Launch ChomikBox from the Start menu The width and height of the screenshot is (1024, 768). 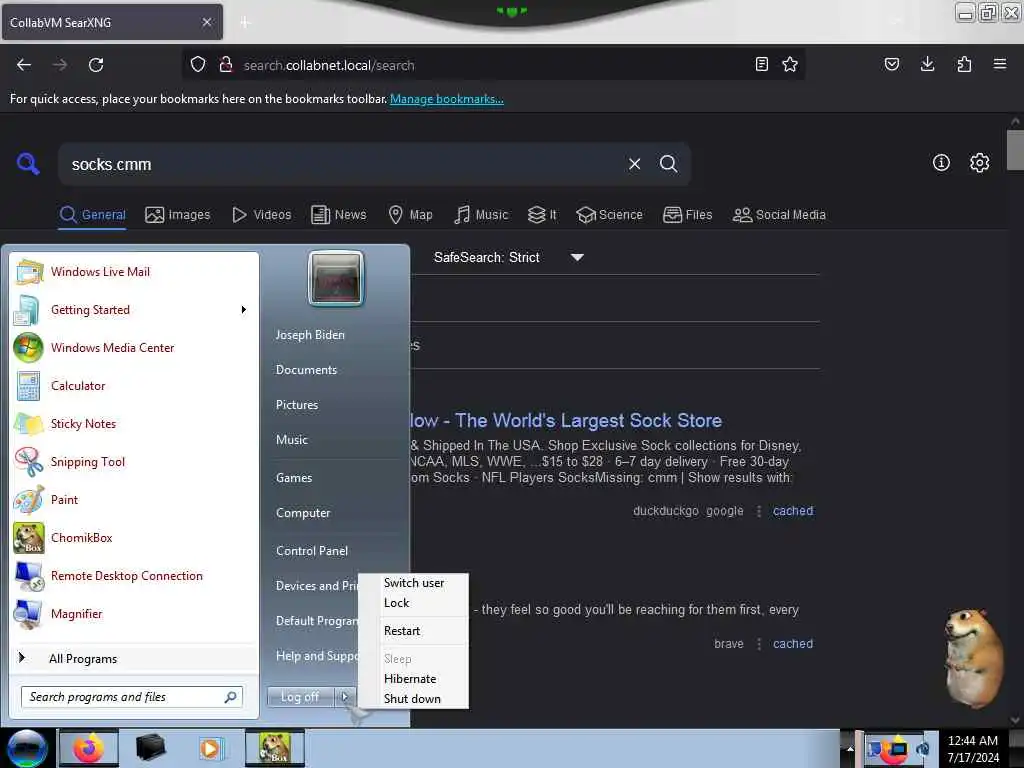pos(135,537)
